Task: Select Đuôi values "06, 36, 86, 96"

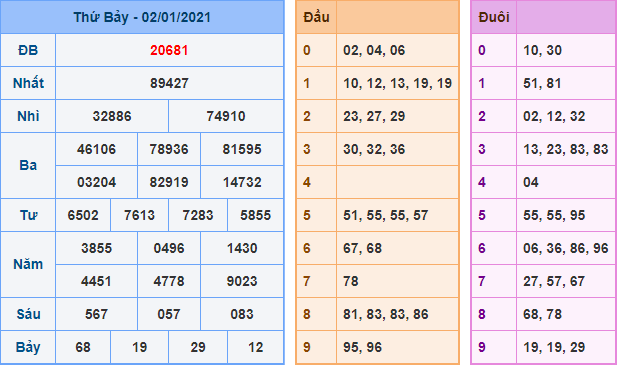Action: [x=566, y=249]
